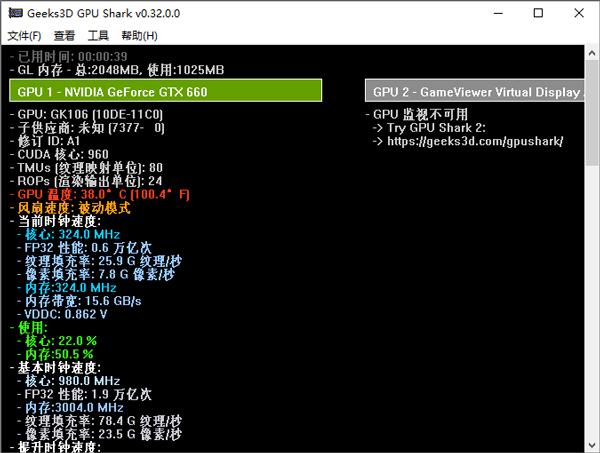Click the GPU: GK106 (10DE-11C0) line
The height and width of the screenshot is (453, 600).
point(86,114)
